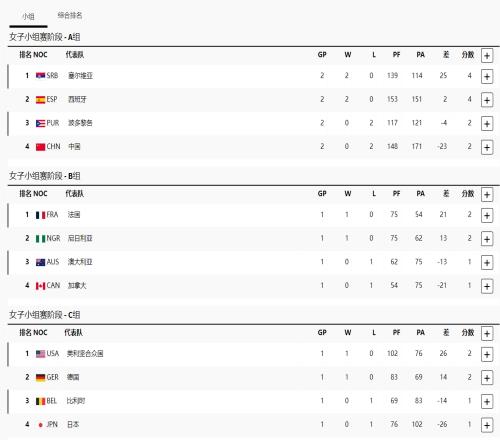
Task: Click the FRA team name
Action: [74, 215]
